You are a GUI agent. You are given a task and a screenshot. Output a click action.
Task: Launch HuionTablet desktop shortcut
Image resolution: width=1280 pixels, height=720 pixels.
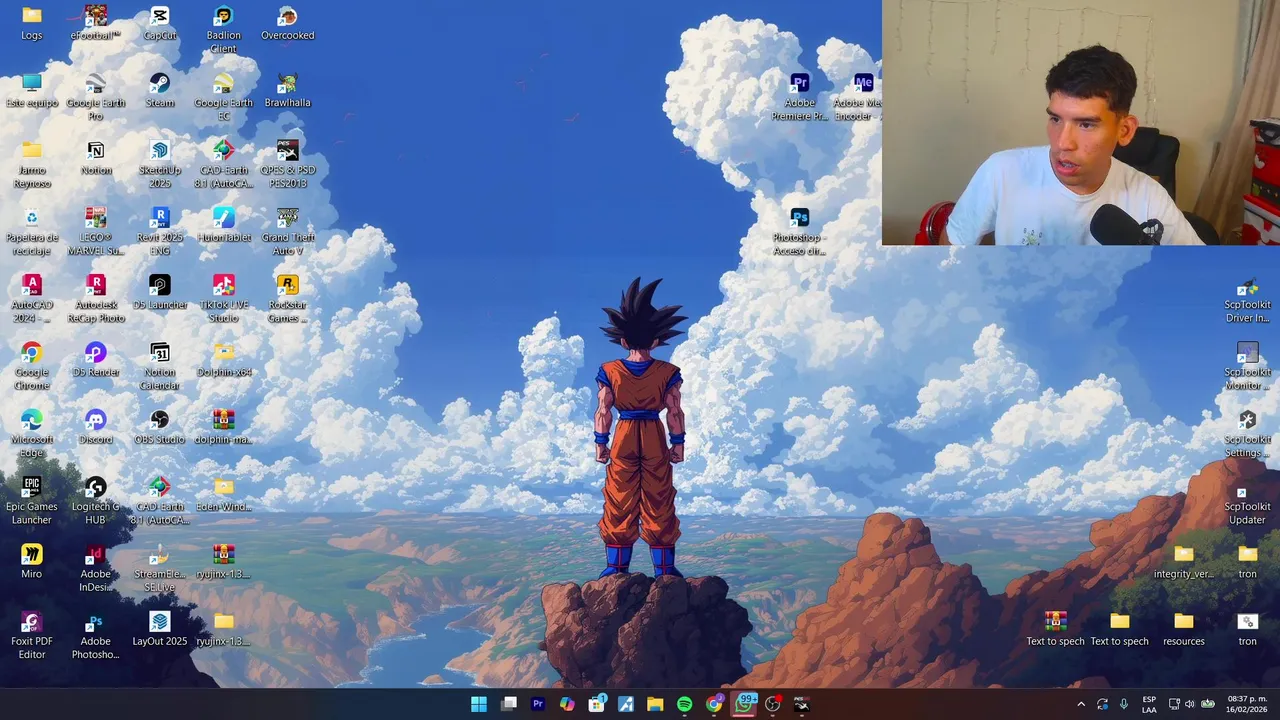224,225
